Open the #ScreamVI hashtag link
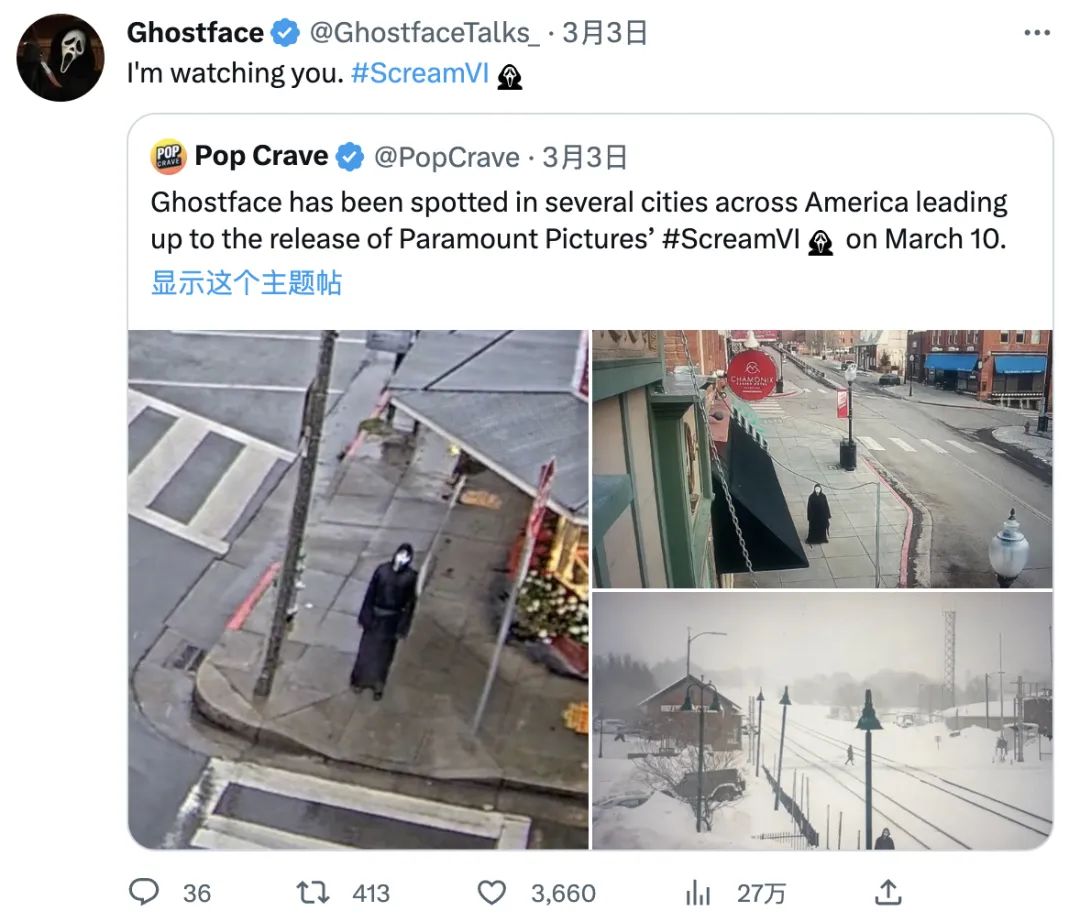 coord(419,73)
